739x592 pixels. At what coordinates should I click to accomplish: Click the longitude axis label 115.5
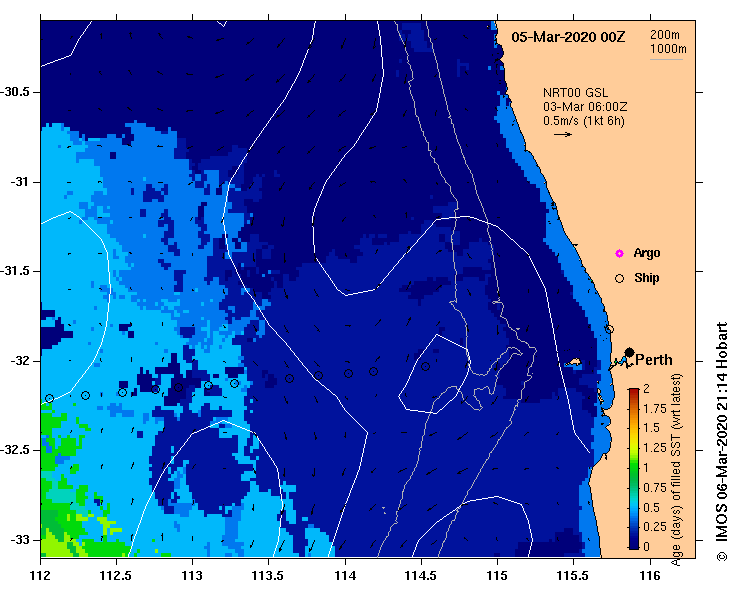coord(574,576)
